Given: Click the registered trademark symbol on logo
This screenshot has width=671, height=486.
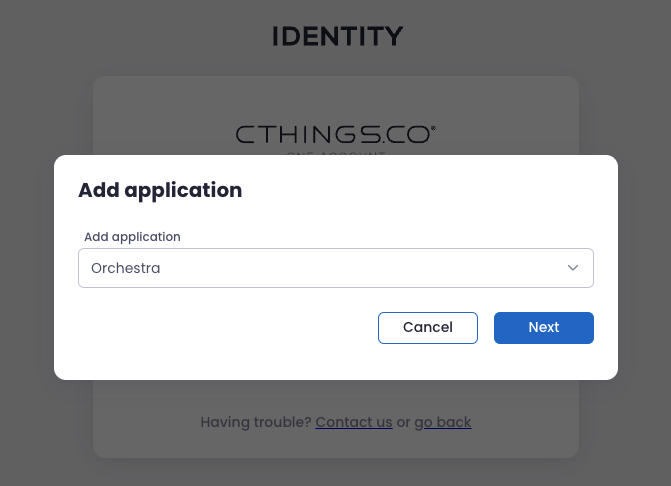Looking at the screenshot, I should click(x=433, y=127).
